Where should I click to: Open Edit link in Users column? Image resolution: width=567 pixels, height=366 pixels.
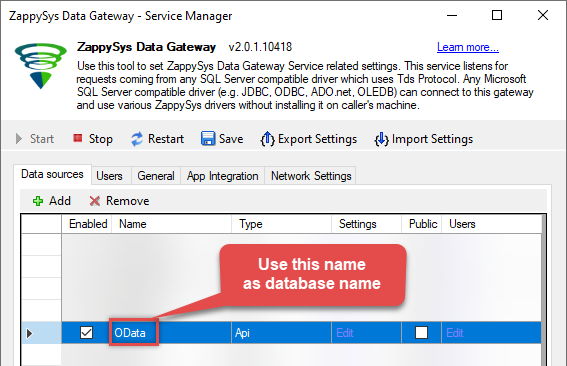click(455, 333)
